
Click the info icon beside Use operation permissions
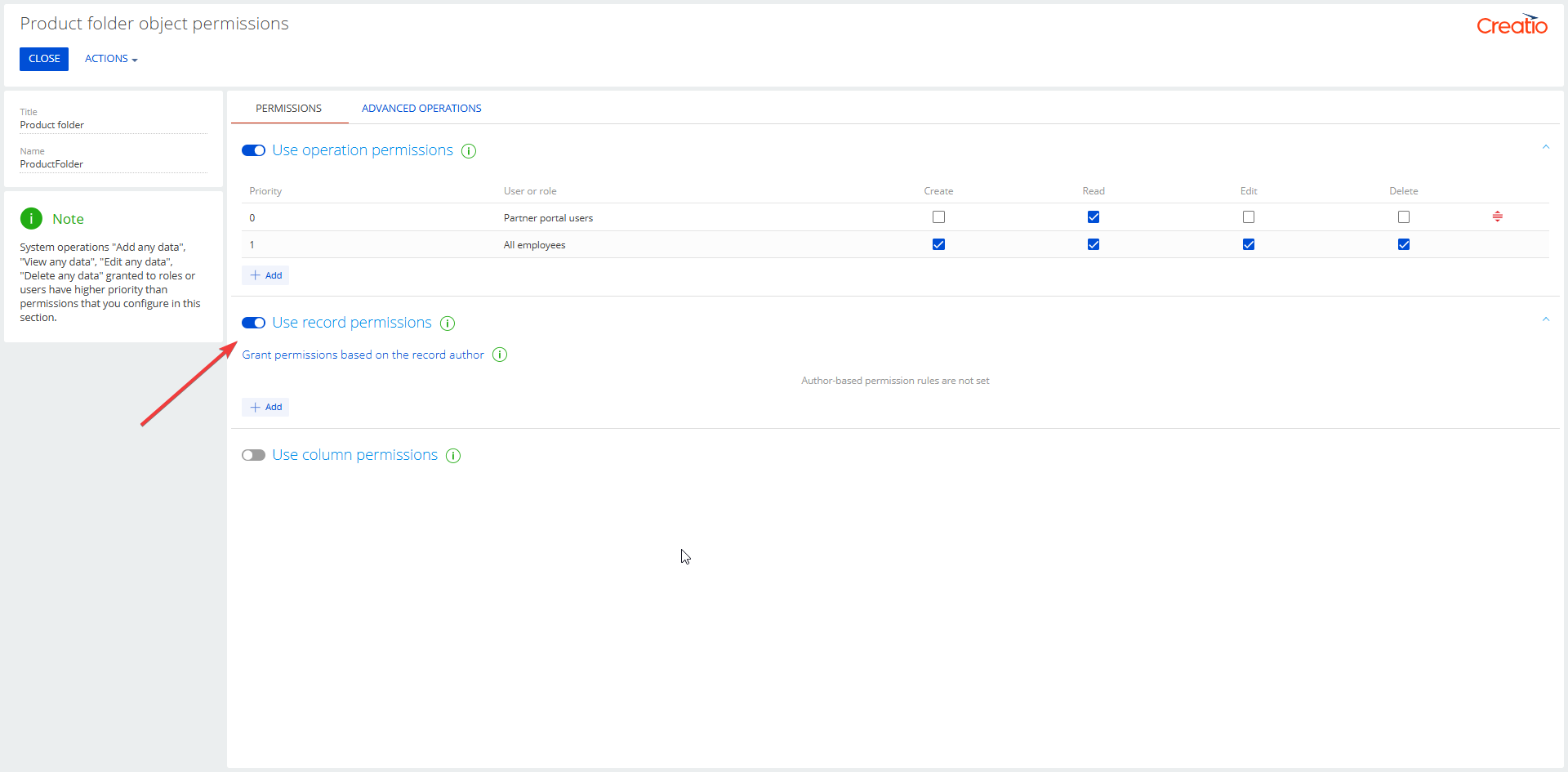tap(468, 151)
